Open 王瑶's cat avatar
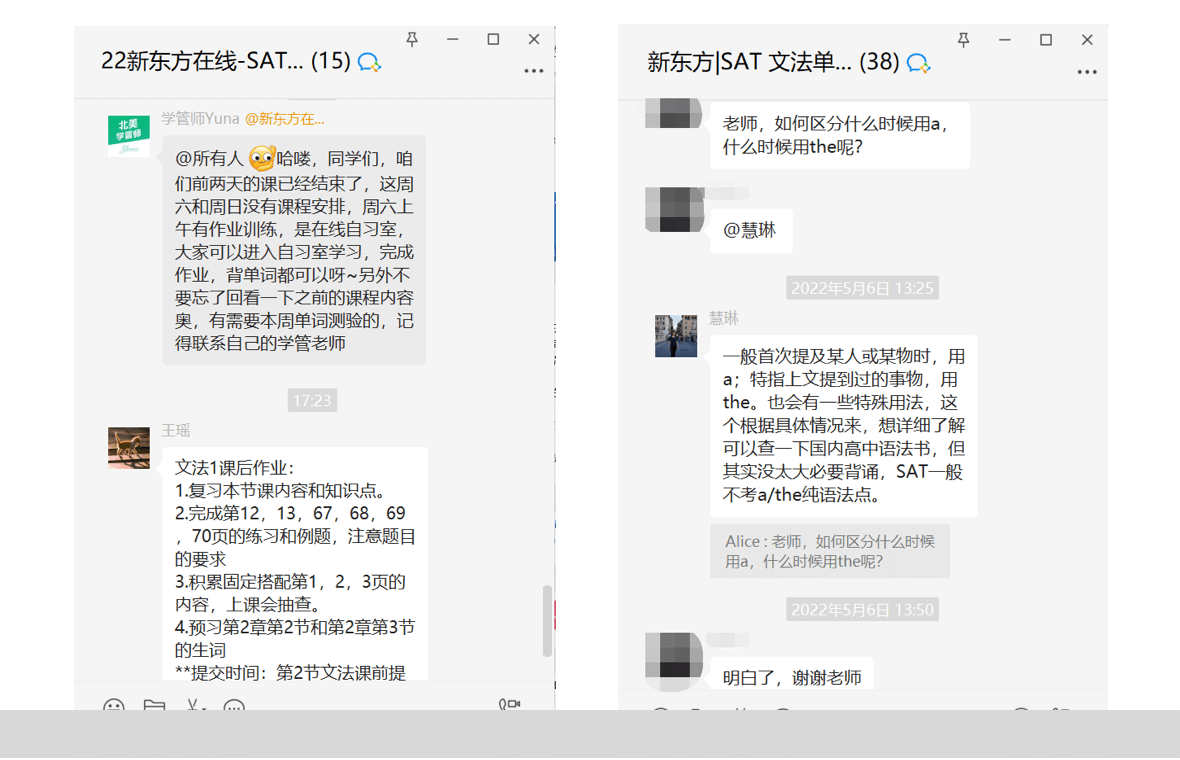The width and height of the screenshot is (1180, 760). (x=129, y=448)
